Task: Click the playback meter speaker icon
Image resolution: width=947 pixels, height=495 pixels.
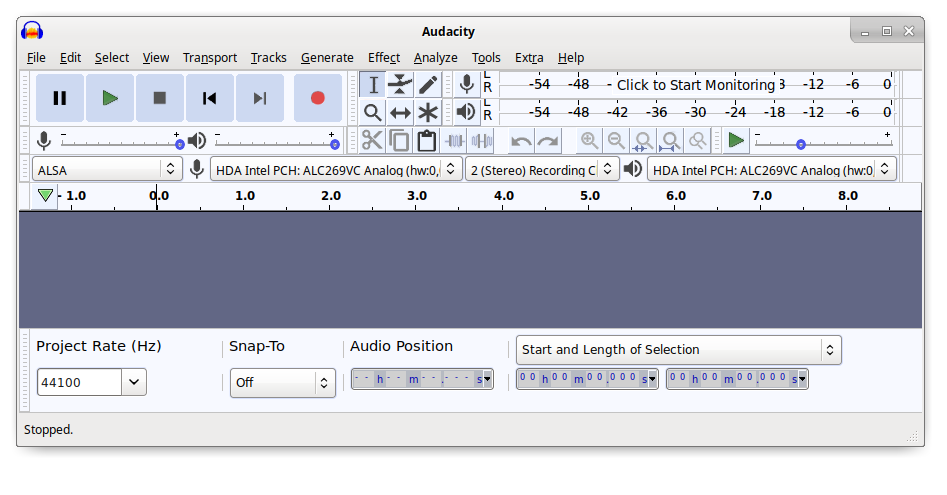Action: coord(466,112)
